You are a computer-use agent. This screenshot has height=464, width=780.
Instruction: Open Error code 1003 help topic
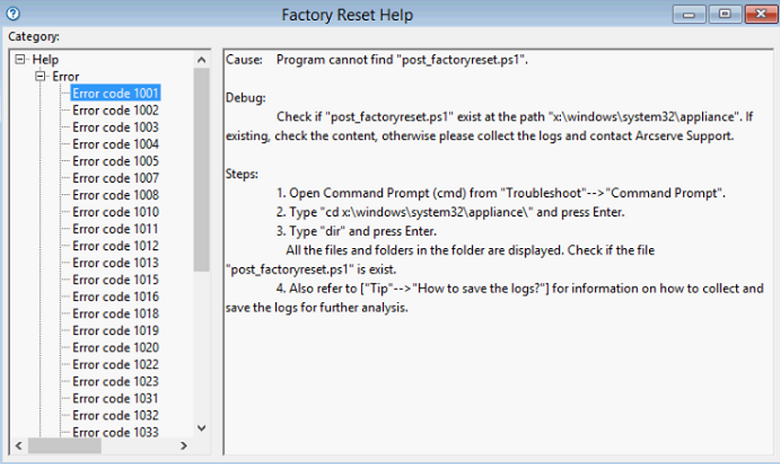click(115, 127)
